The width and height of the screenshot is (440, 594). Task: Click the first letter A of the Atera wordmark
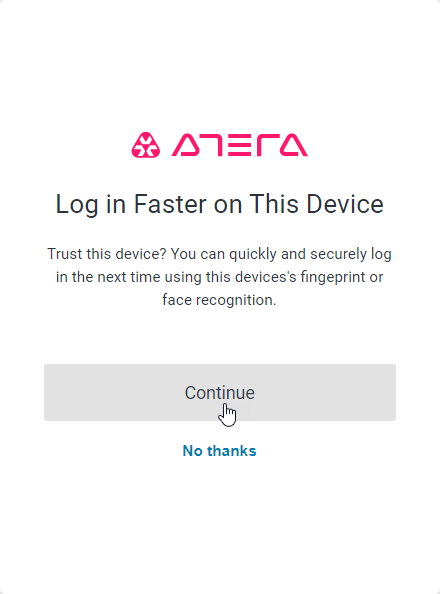tap(186, 145)
